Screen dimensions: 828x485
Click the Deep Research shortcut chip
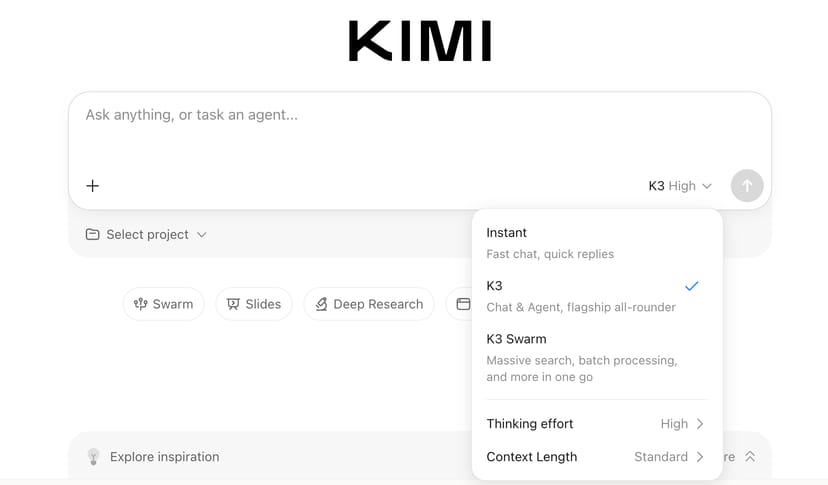[369, 304]
